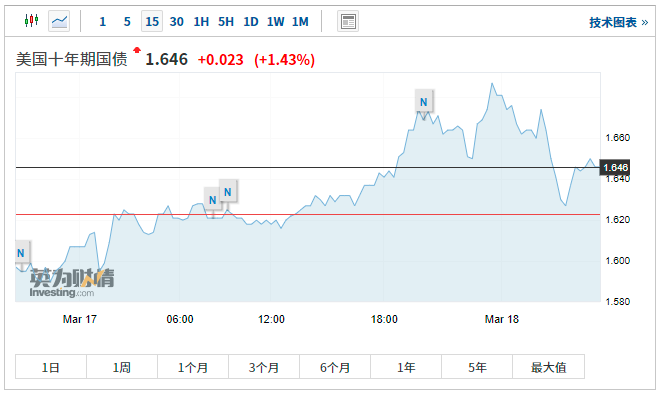661x397 pixels.
Task: Click the N news marker at chart peak
Action: 424,102
